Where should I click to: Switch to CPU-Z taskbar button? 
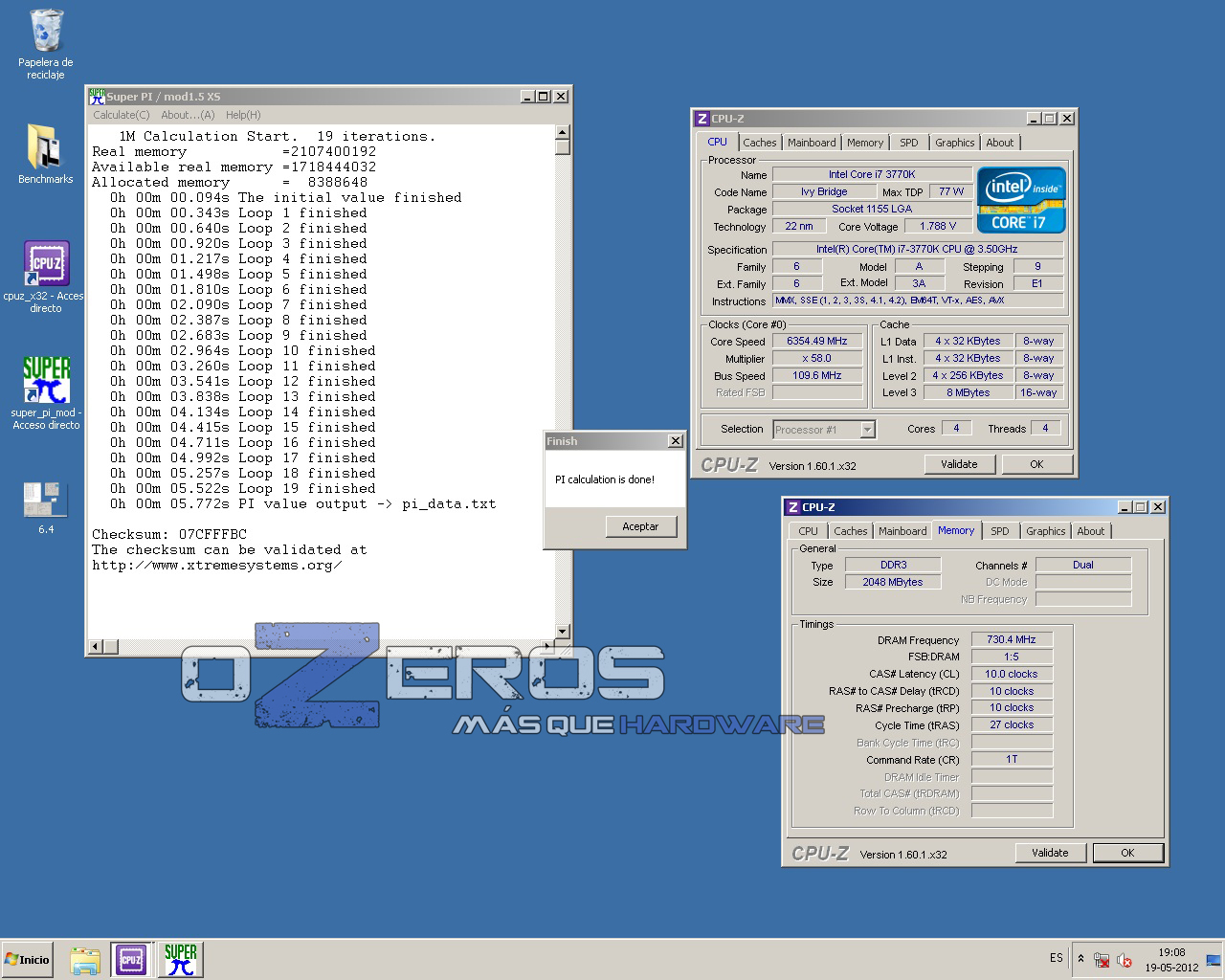click(x=131, y=959)
